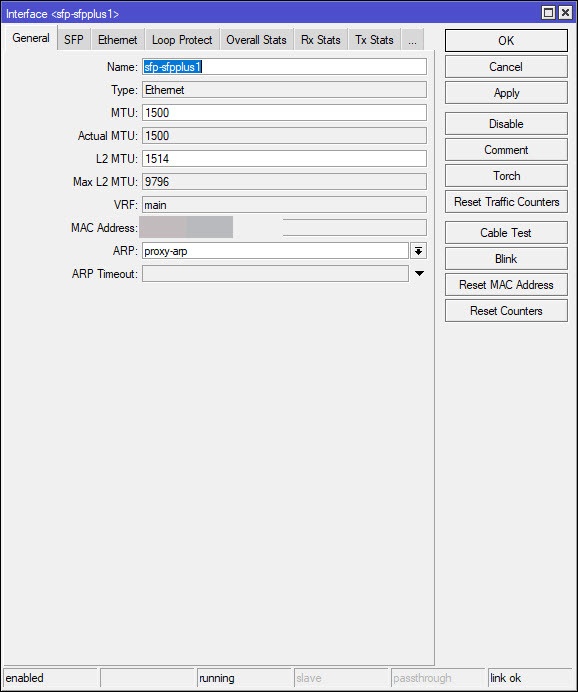578x692 pixels.
Task: Click the Actual MTU value 1500
Action: click(x=284, y=135)
